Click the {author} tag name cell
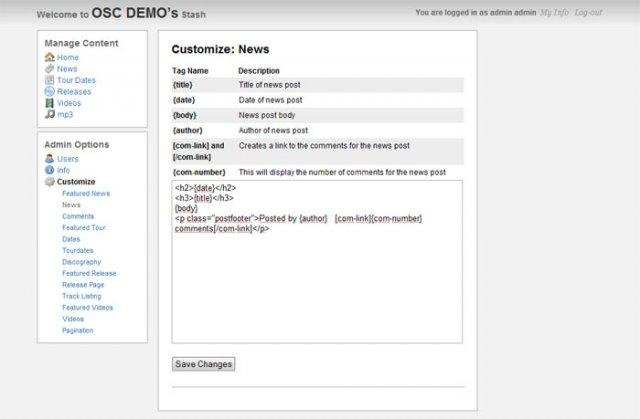Image resolution: width=640 pixels, height=419 pixels. (x=187, y=131)
